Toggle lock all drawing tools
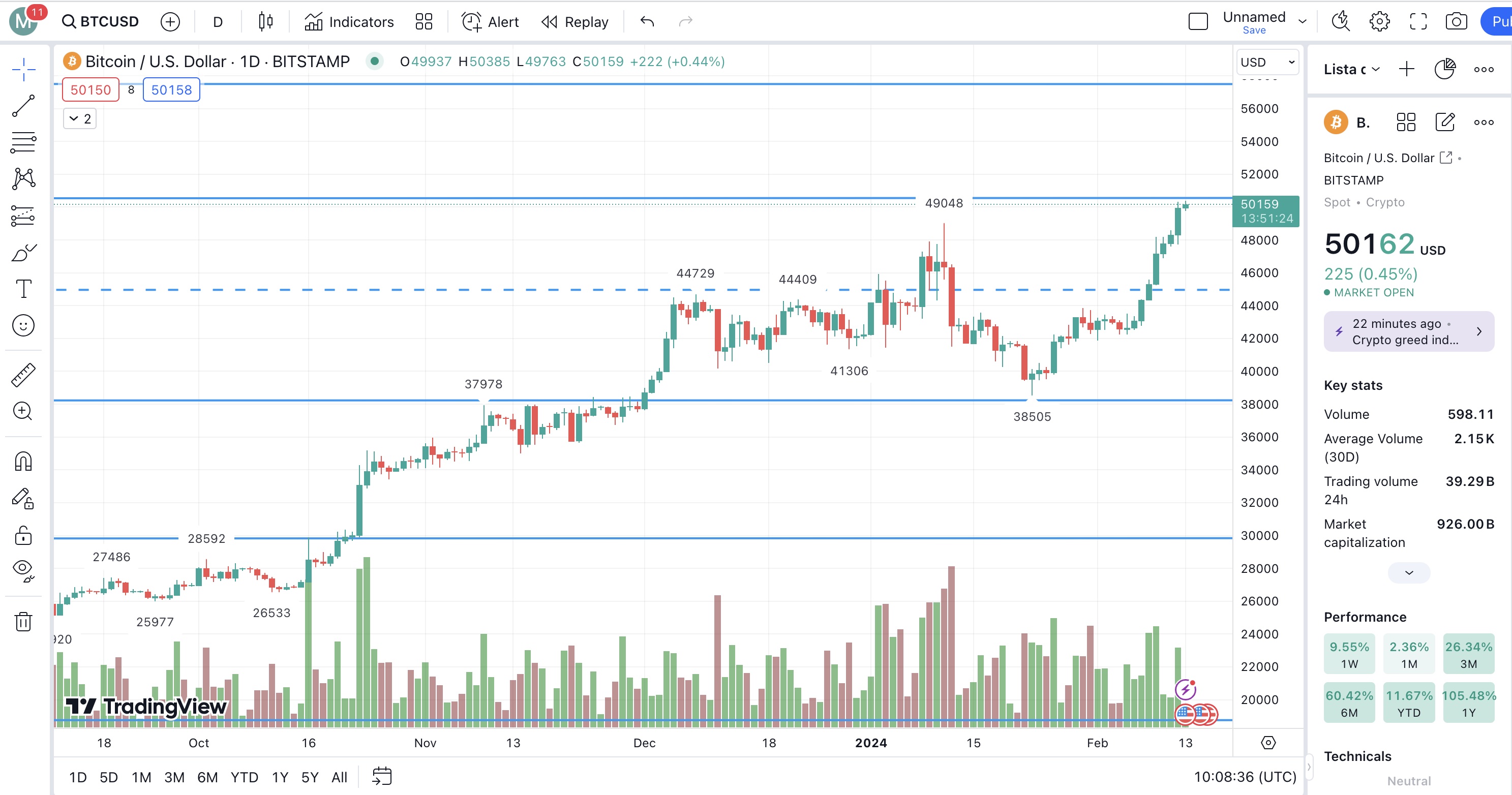 23,535
